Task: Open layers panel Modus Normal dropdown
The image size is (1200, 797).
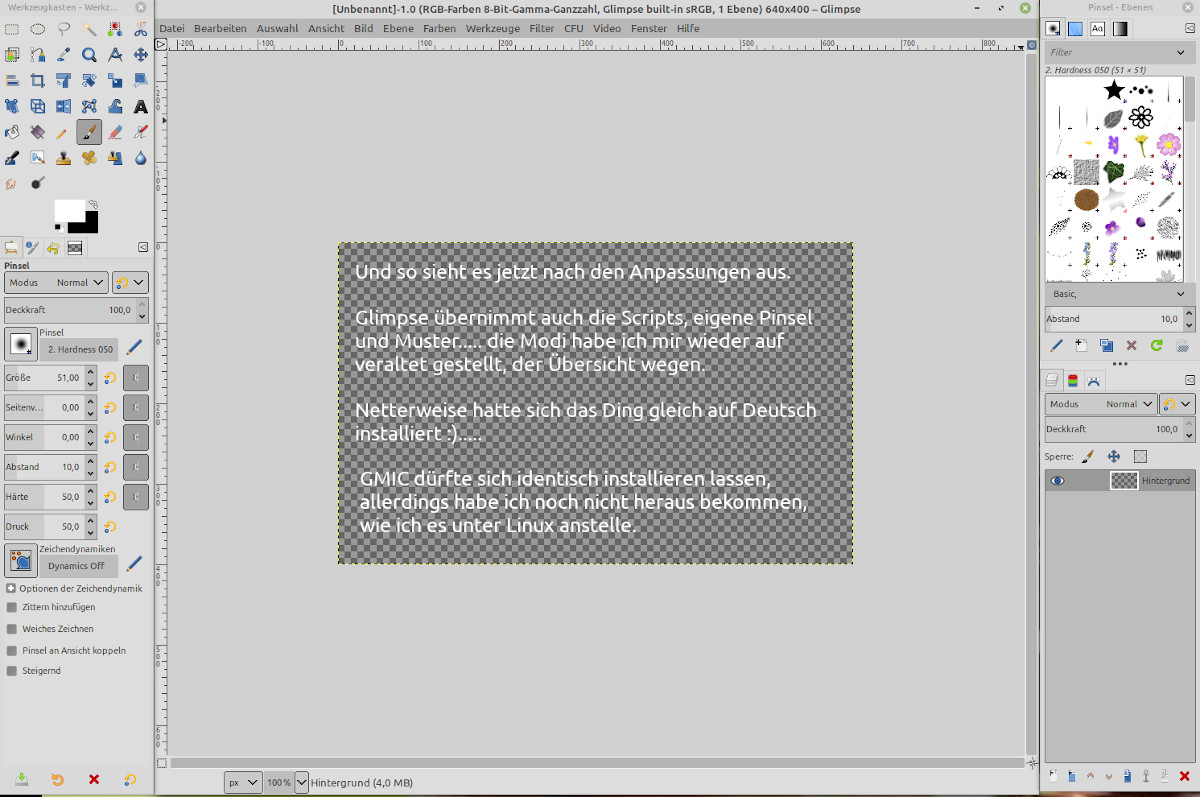Action: [x=1101, y=404]
